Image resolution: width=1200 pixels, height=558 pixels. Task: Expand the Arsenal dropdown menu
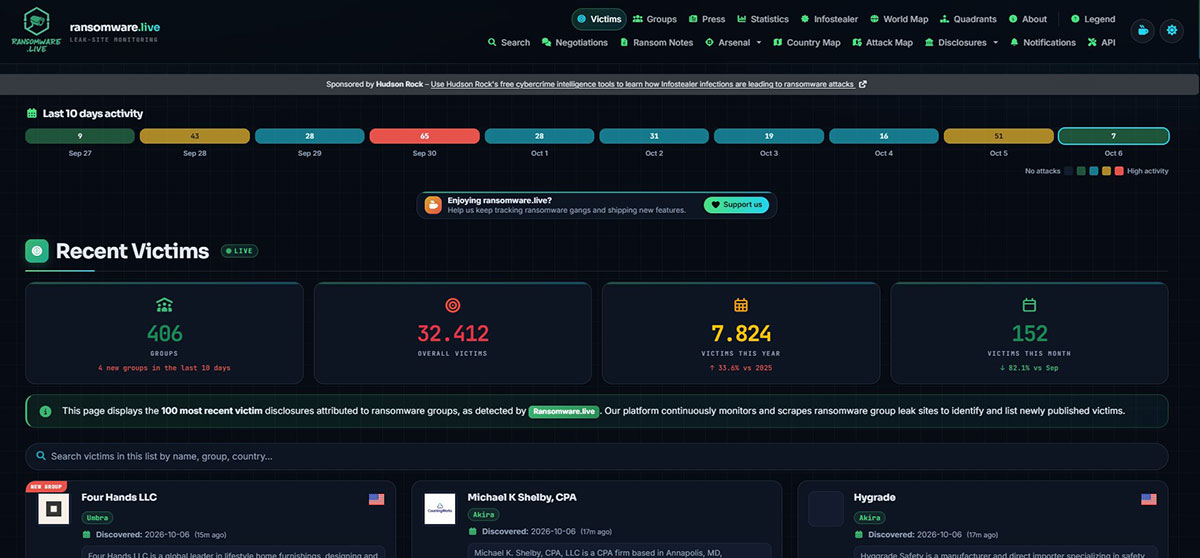point(733,43)
